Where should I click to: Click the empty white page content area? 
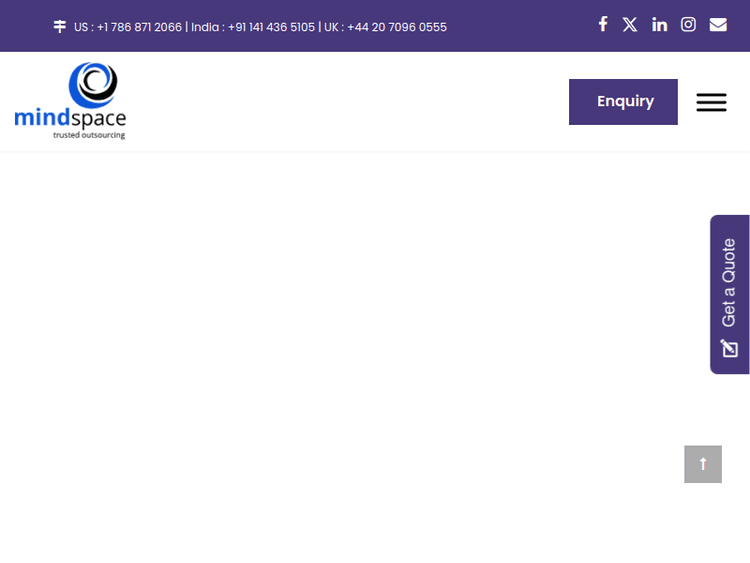pos(350,330)
